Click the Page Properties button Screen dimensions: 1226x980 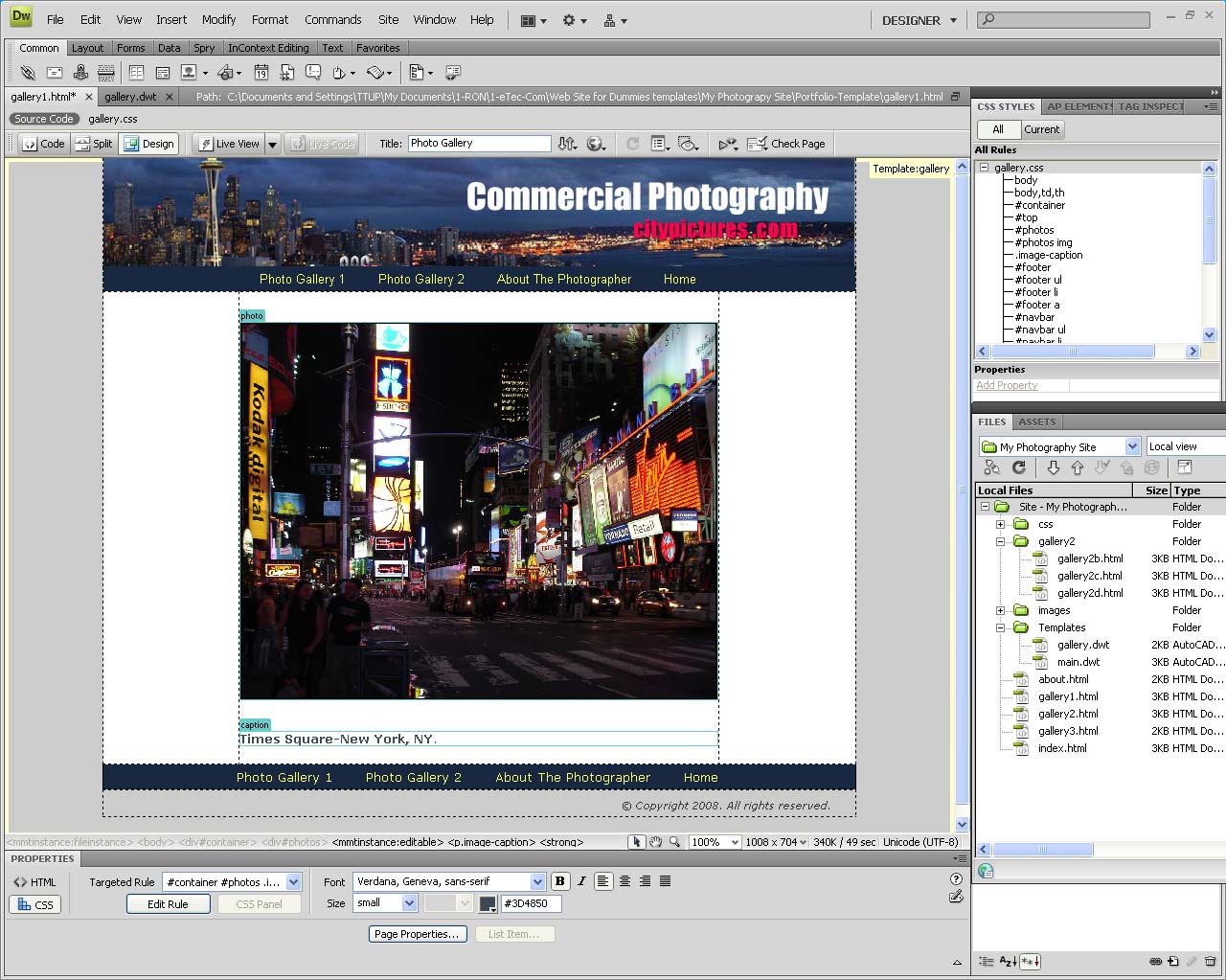click(417, 934)
